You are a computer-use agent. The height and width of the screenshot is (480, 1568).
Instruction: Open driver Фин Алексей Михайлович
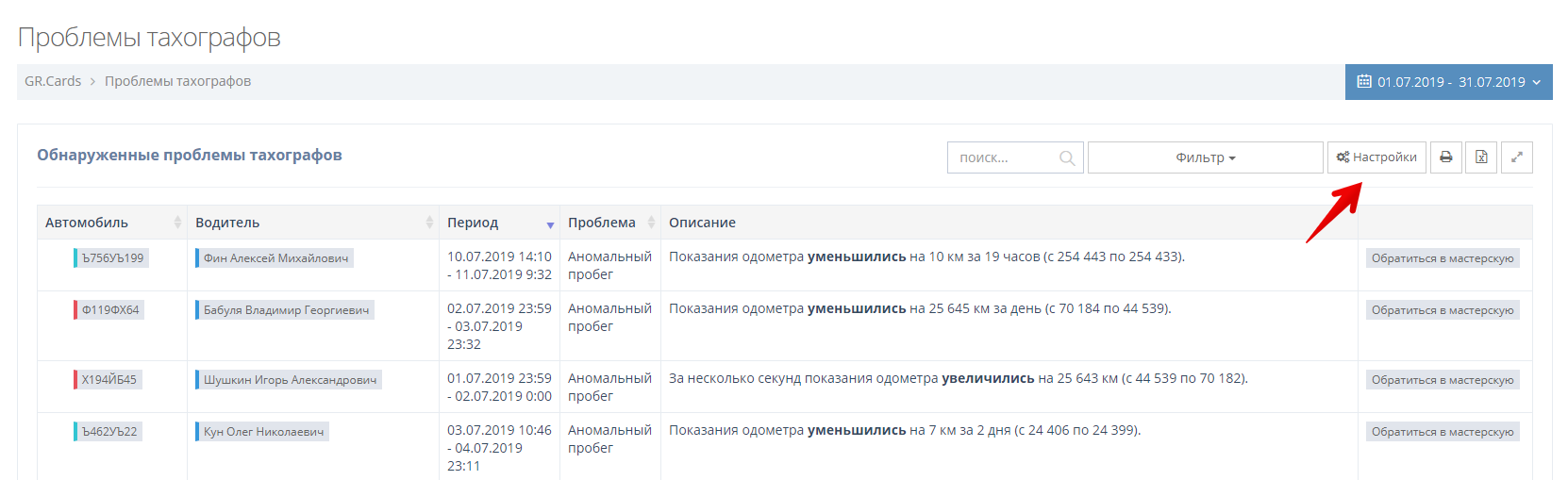point(275,258)
